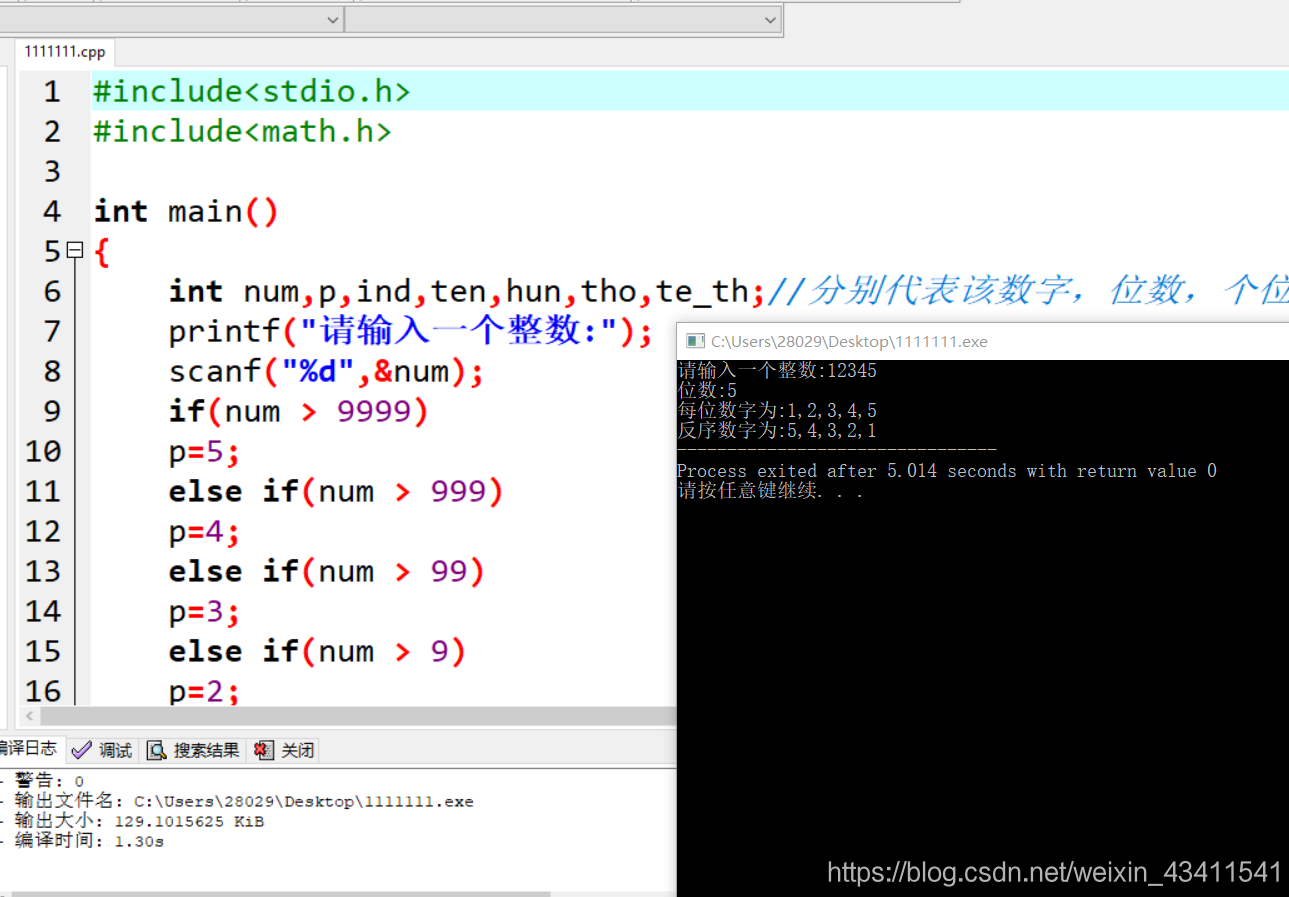The image size is (1289, 897).
Task: Click the editor horizontal scrollbar track
Action: click(360, 716)
